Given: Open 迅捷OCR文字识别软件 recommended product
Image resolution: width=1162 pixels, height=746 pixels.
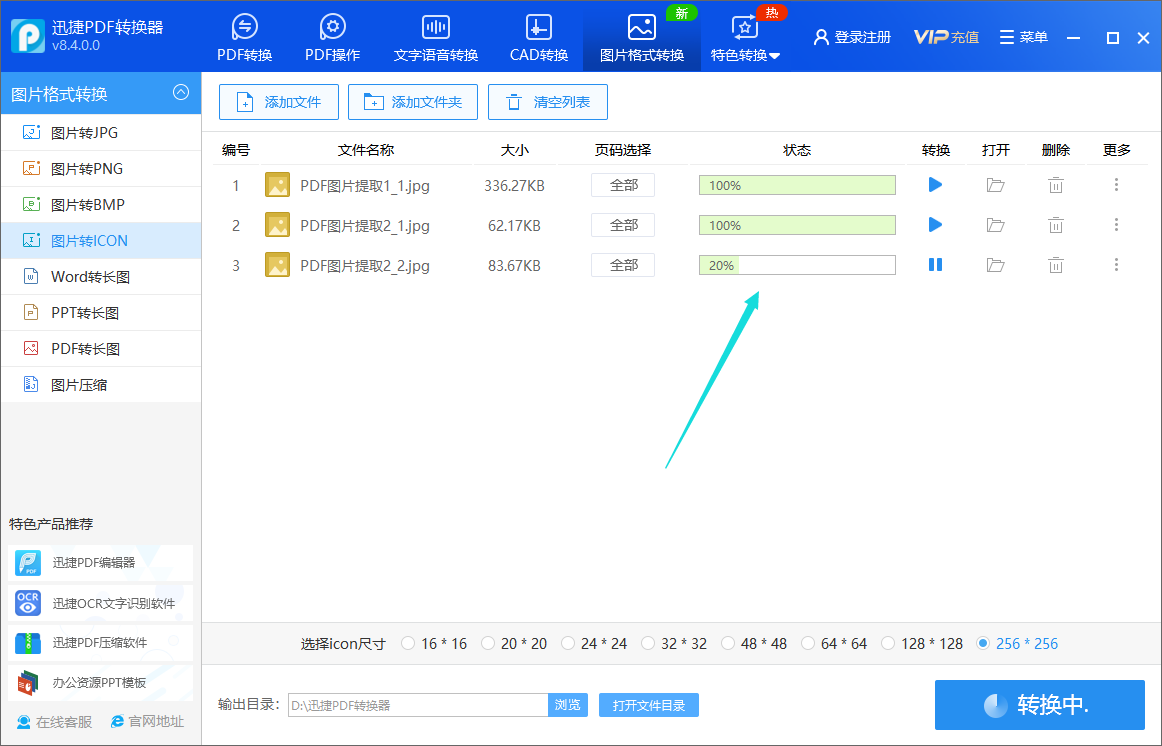Looking at the screenshot, I should [x=101, y=603].
